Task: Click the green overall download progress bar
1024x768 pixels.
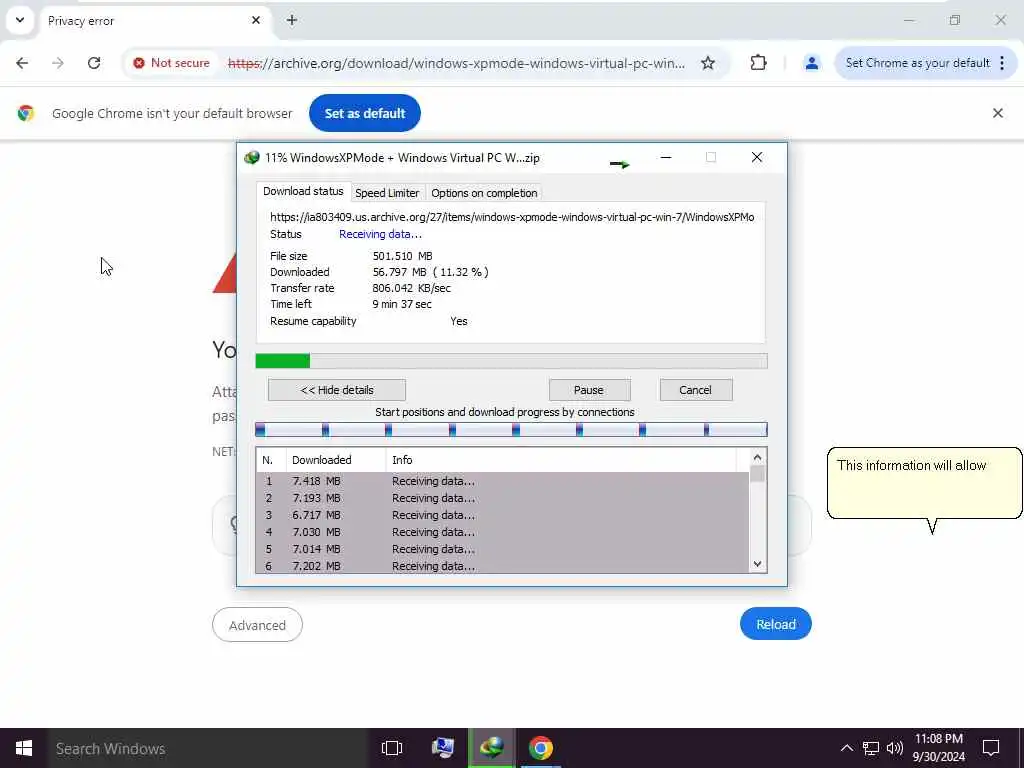Action: 511,361
